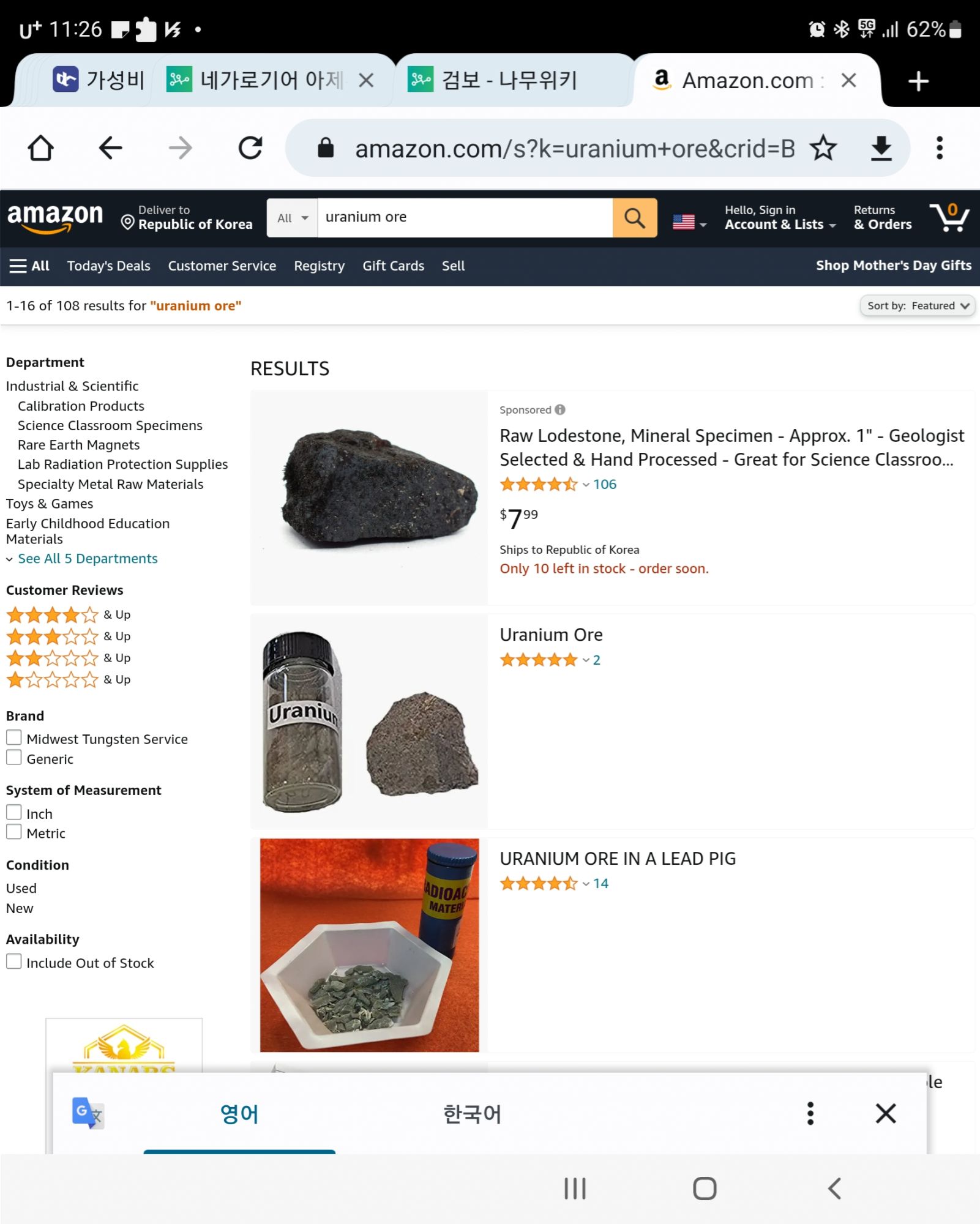Image resolution: width=980 pixels, height=1224 pixels.
Task: Enable the Metric measurement checkbox
Action: pos(14,832)
